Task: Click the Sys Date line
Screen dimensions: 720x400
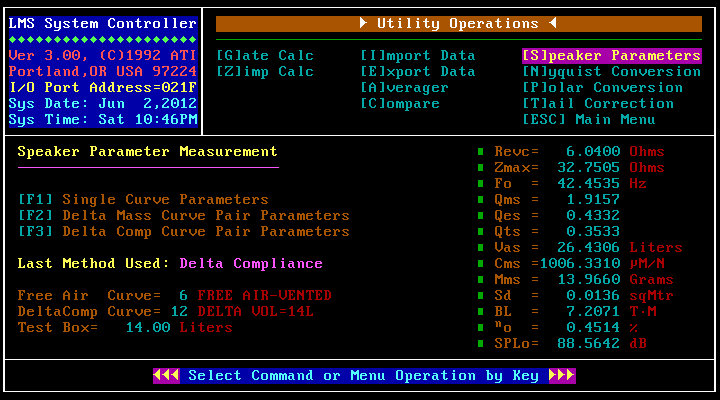Action: 103,104
